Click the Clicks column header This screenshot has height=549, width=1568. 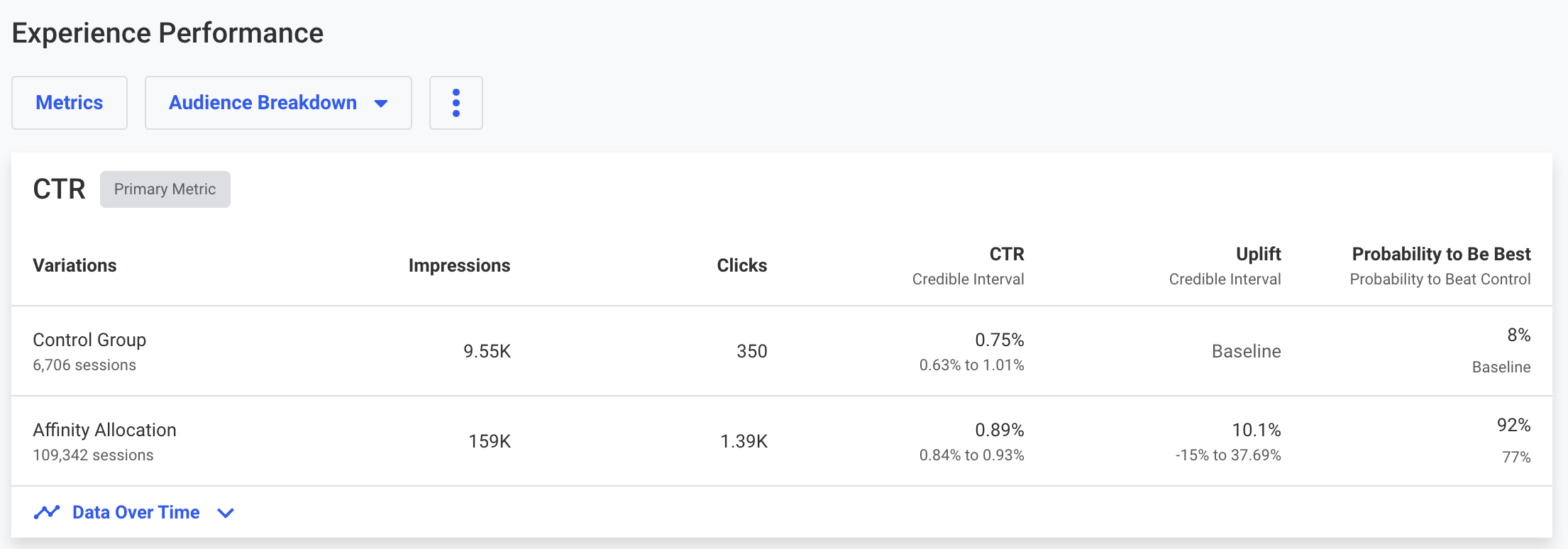pos(741,265)
